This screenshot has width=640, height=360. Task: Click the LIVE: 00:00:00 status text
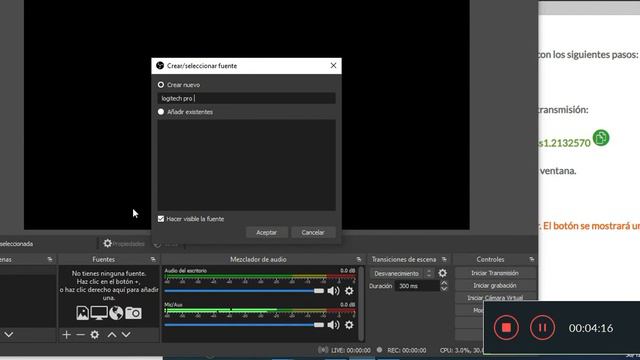(351, 350)
